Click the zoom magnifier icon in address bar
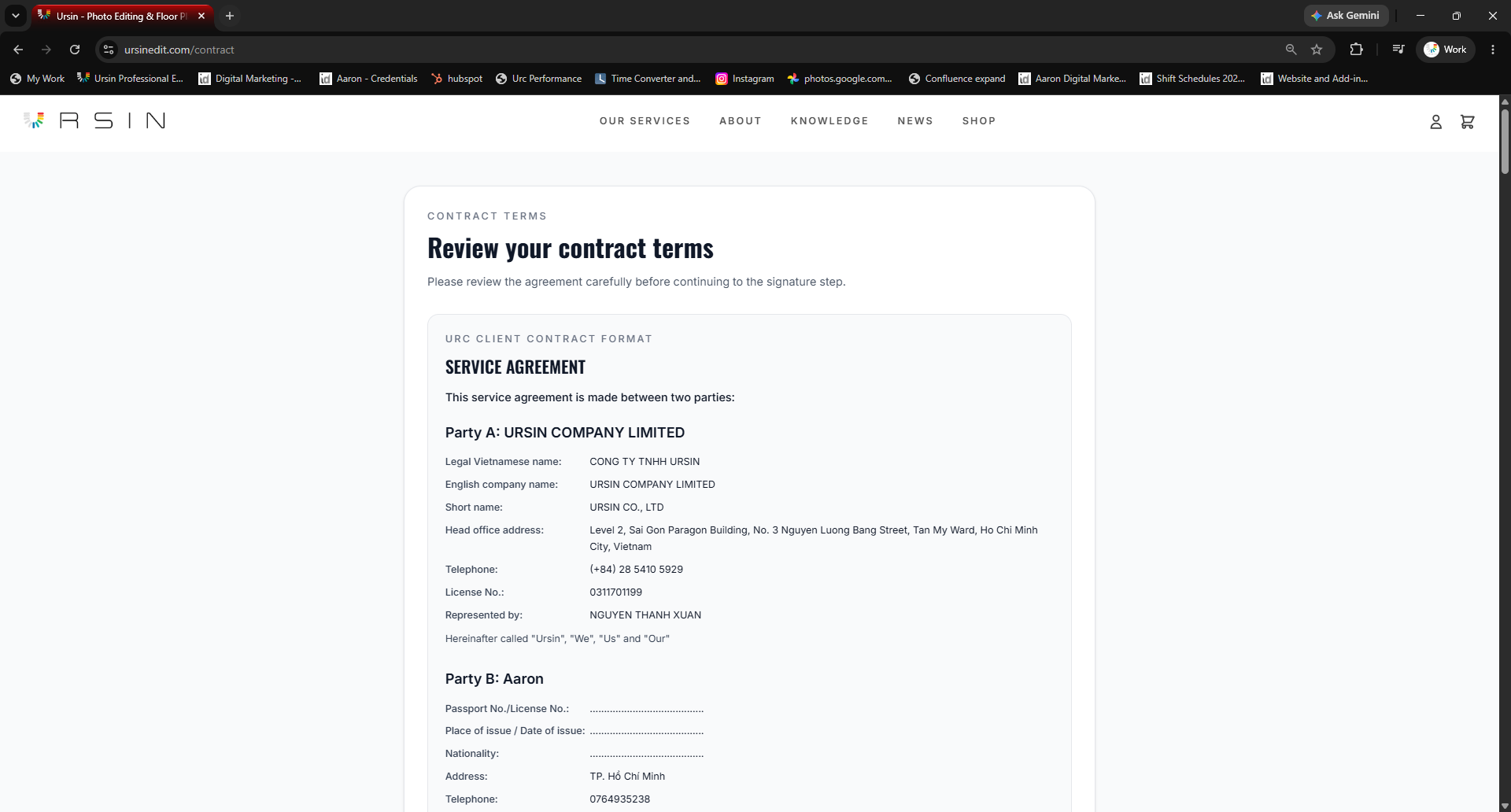The image size is (1511, 812). (1291, 50)
